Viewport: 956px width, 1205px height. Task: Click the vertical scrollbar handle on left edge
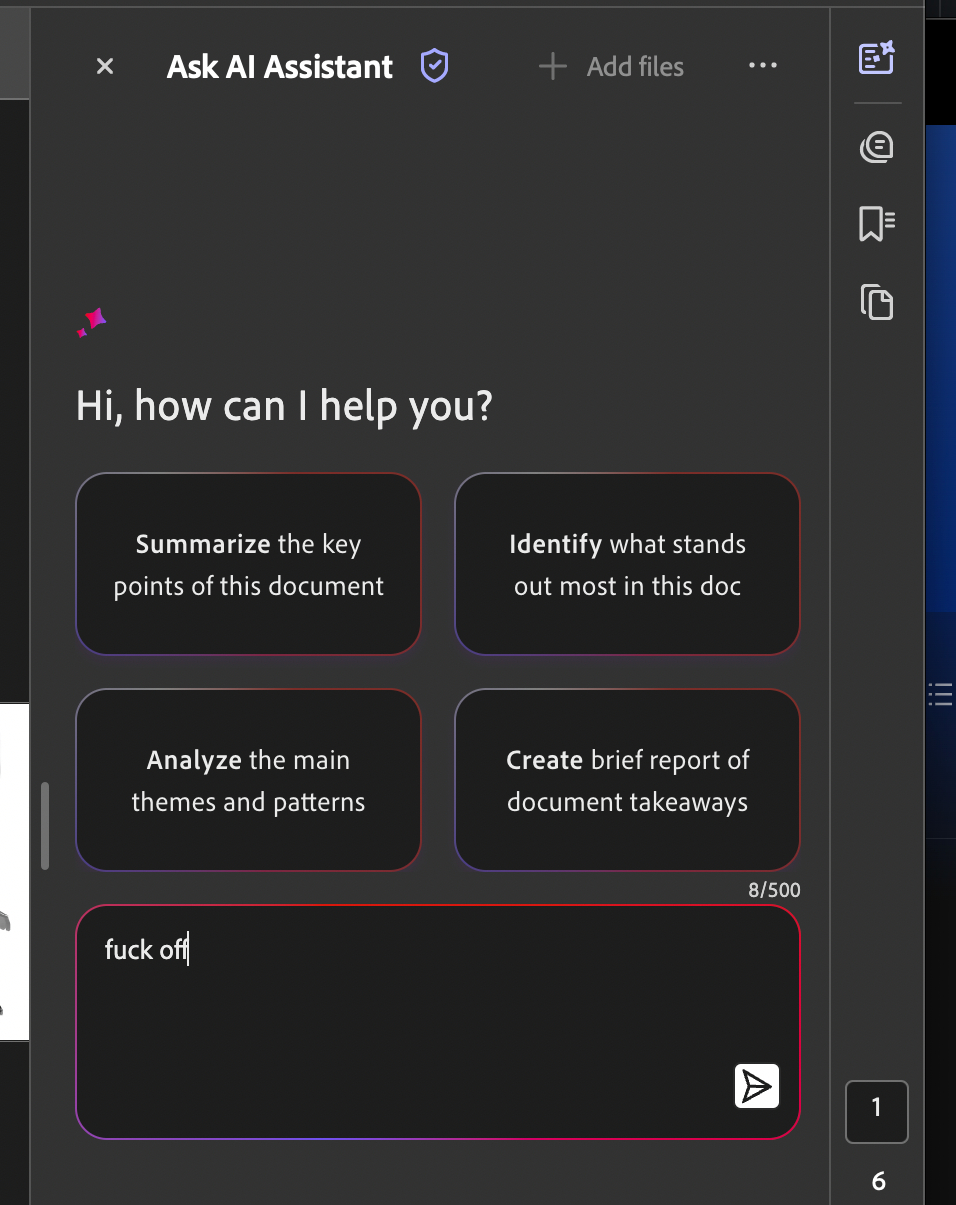[x=45, y=826]
